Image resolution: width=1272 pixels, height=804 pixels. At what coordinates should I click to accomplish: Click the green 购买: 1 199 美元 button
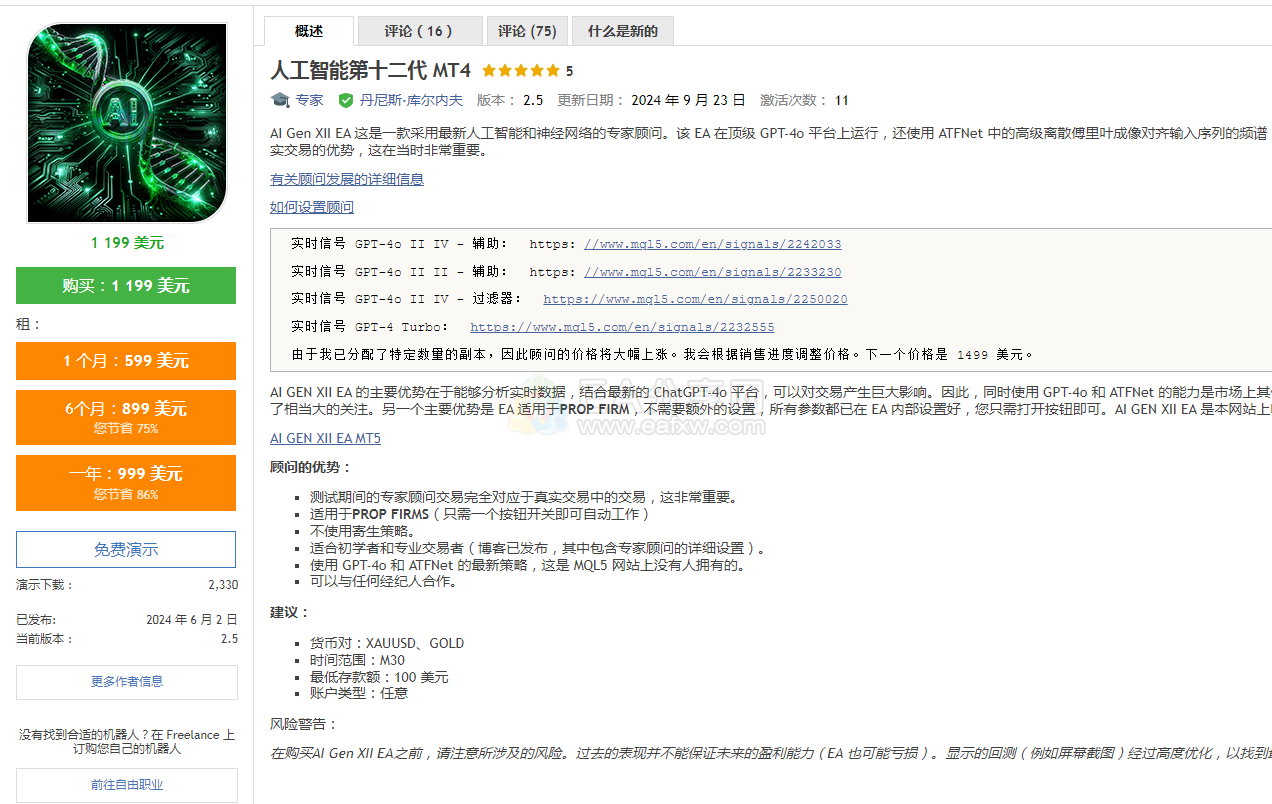126,285
